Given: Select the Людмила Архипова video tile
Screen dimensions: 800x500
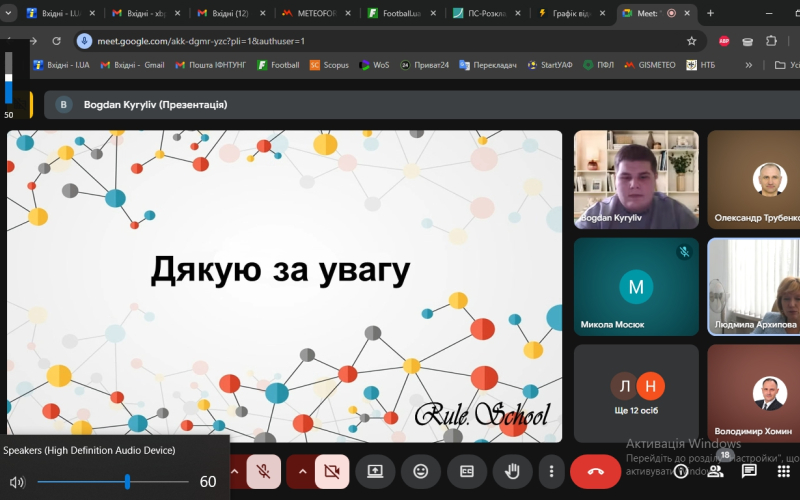Looking at the screenshot, I should (754, 287).
